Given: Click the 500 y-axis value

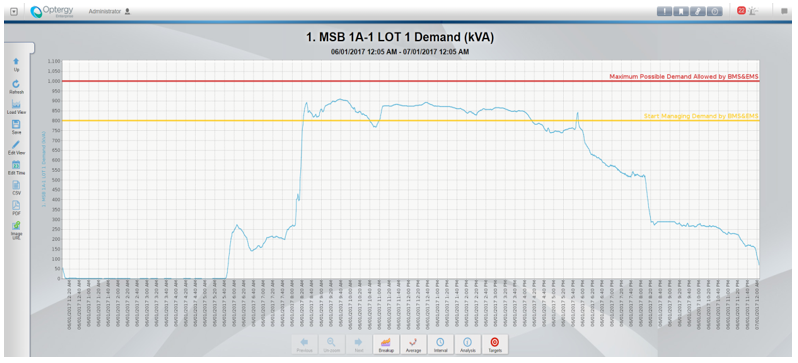Looking at the screenshot, I should pos(56,180).
